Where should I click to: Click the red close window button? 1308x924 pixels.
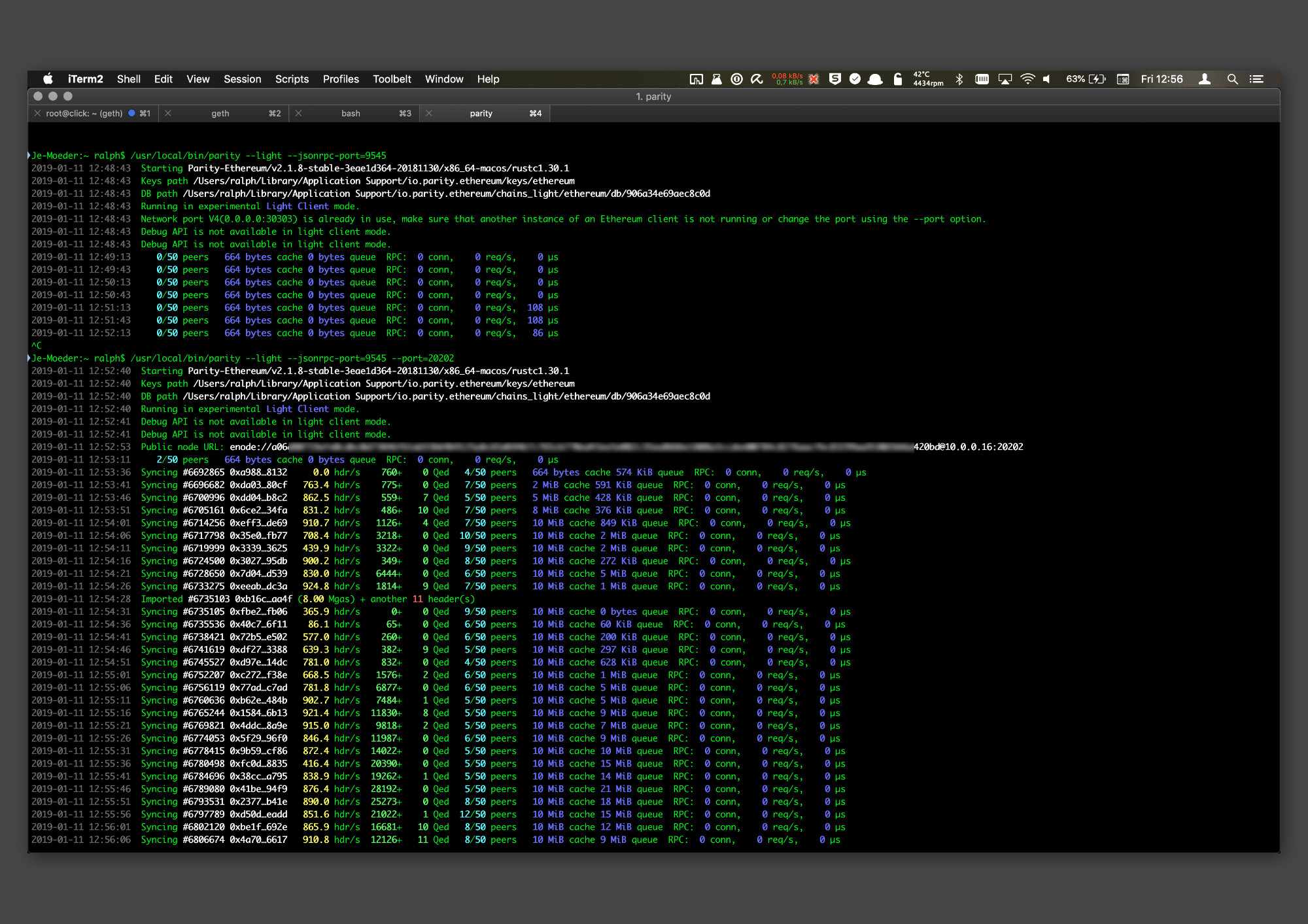(x=38, y=96)
